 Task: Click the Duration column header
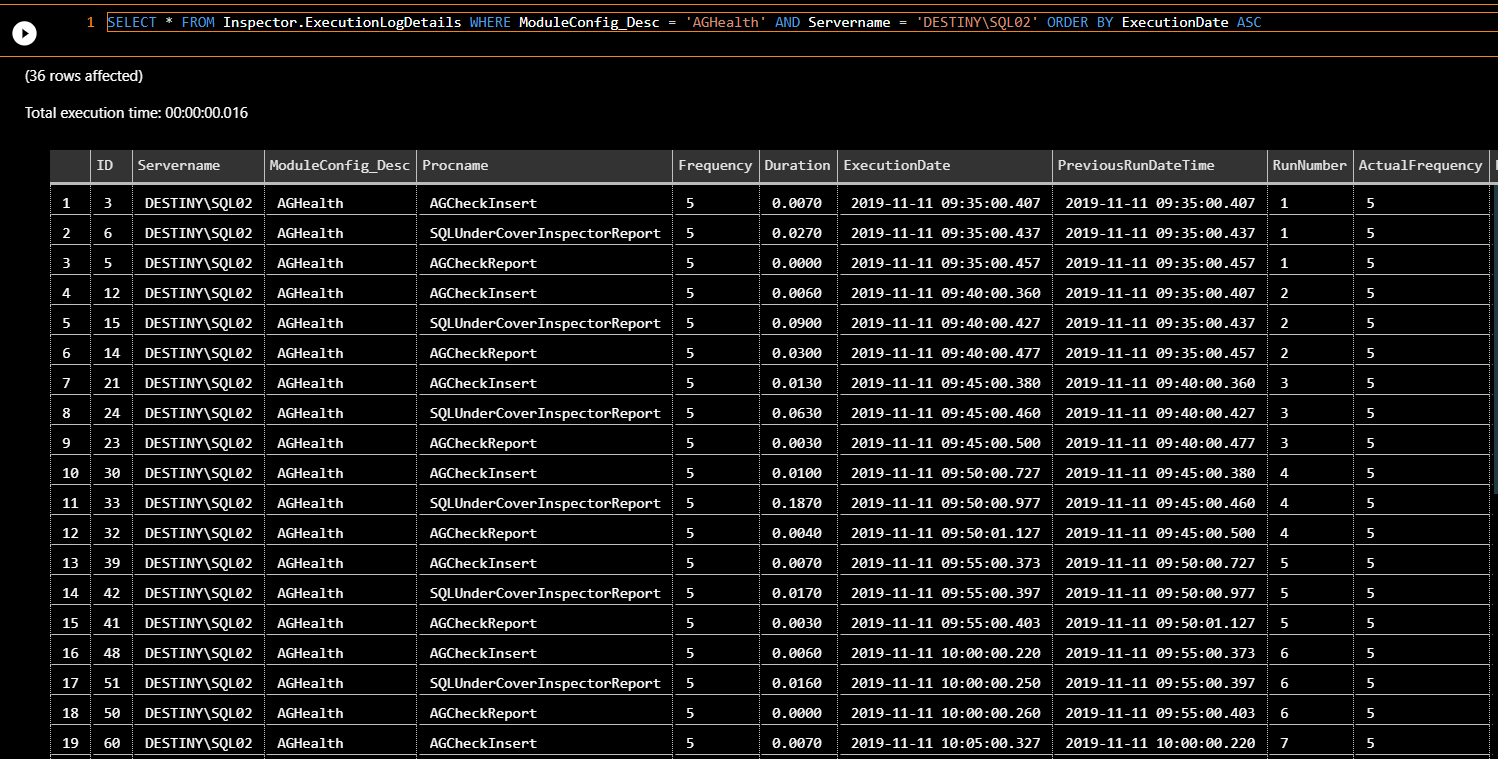coord(797,166)
